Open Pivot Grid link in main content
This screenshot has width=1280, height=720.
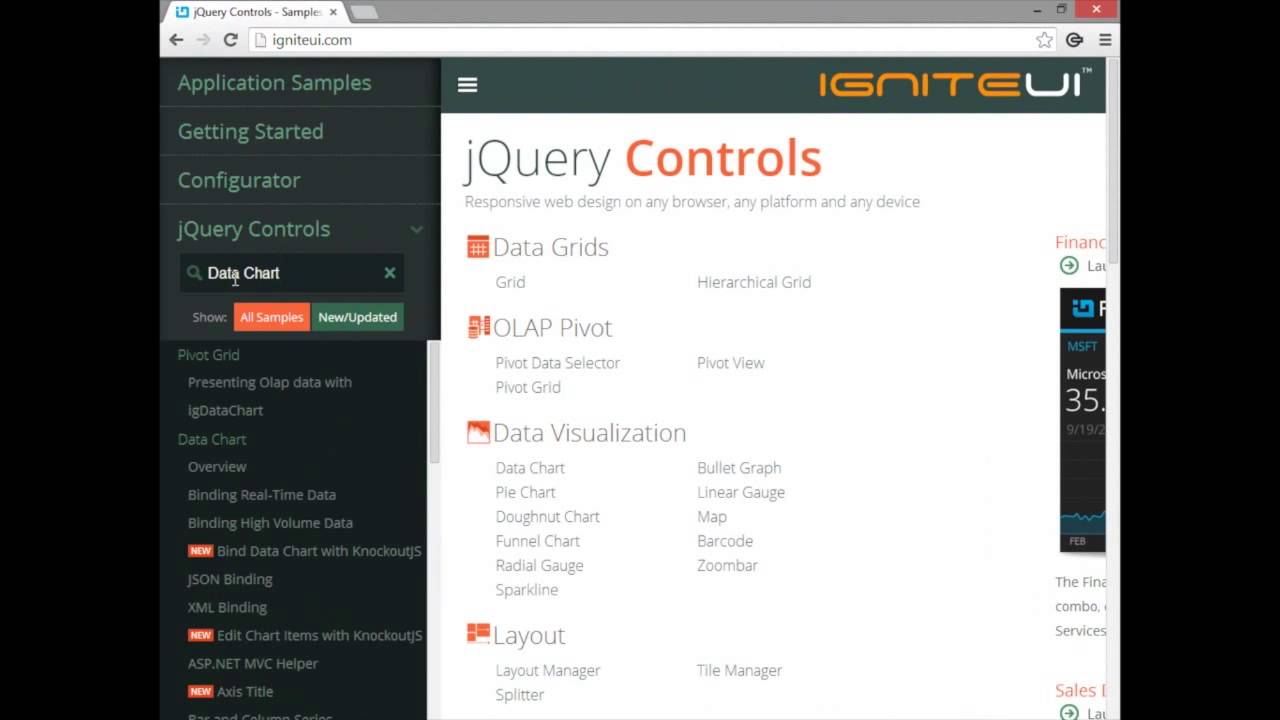pos(528,387)
